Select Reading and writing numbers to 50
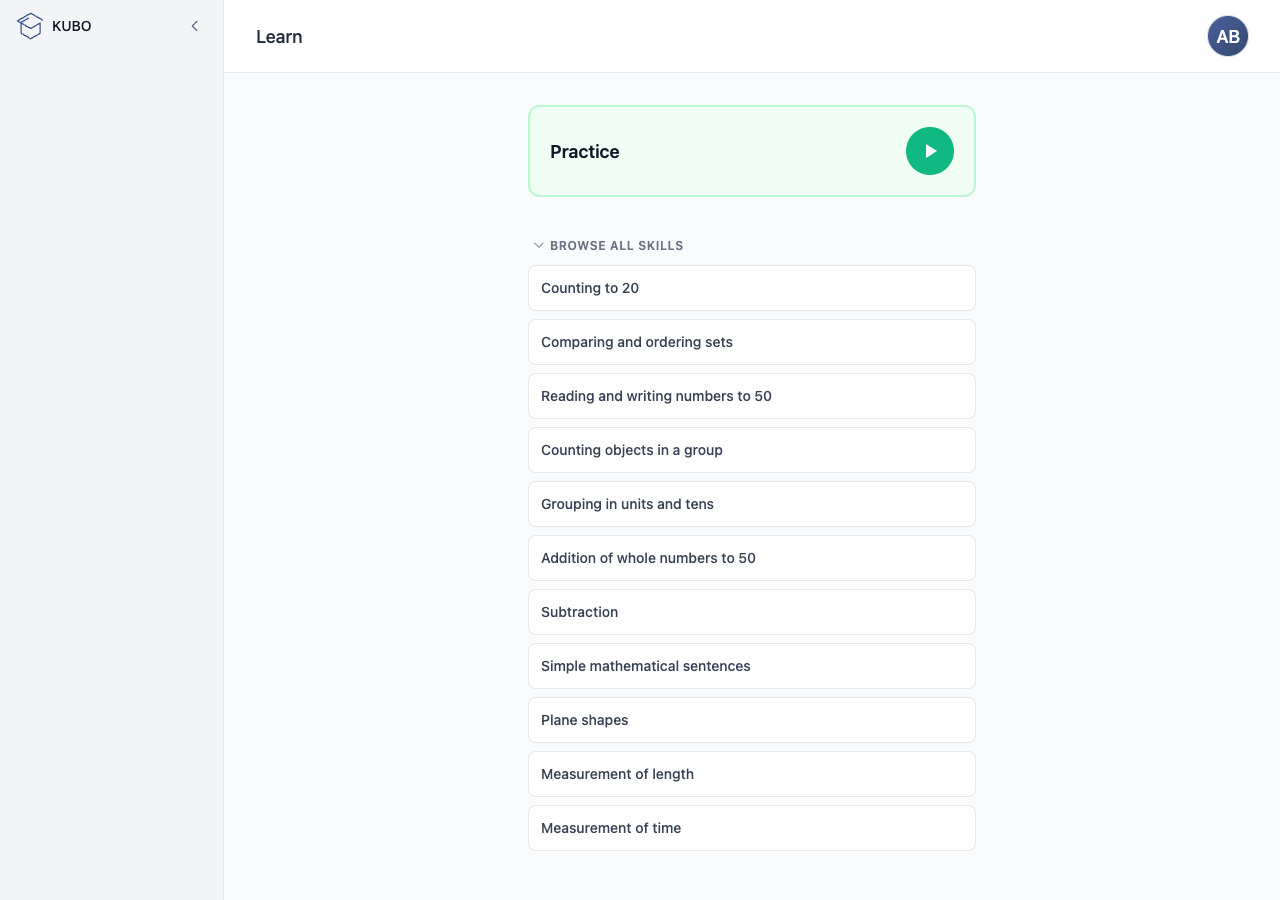 pos(752,396)
